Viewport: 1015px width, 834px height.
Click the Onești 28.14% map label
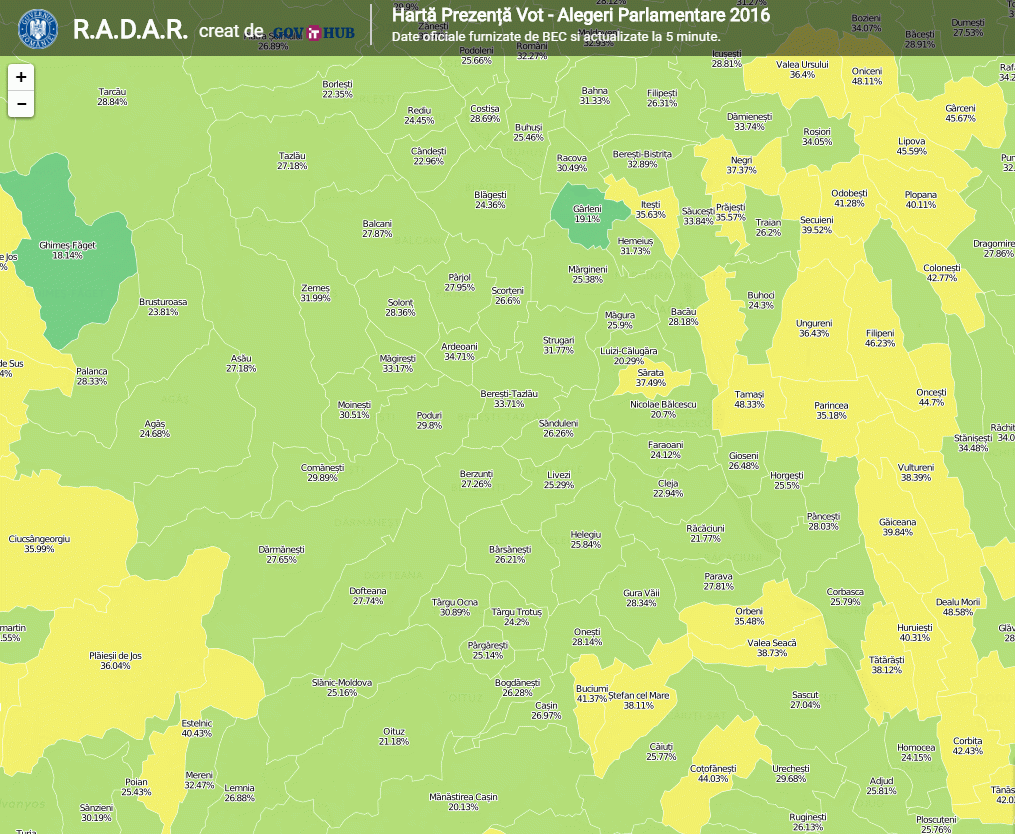coord(587,637)
